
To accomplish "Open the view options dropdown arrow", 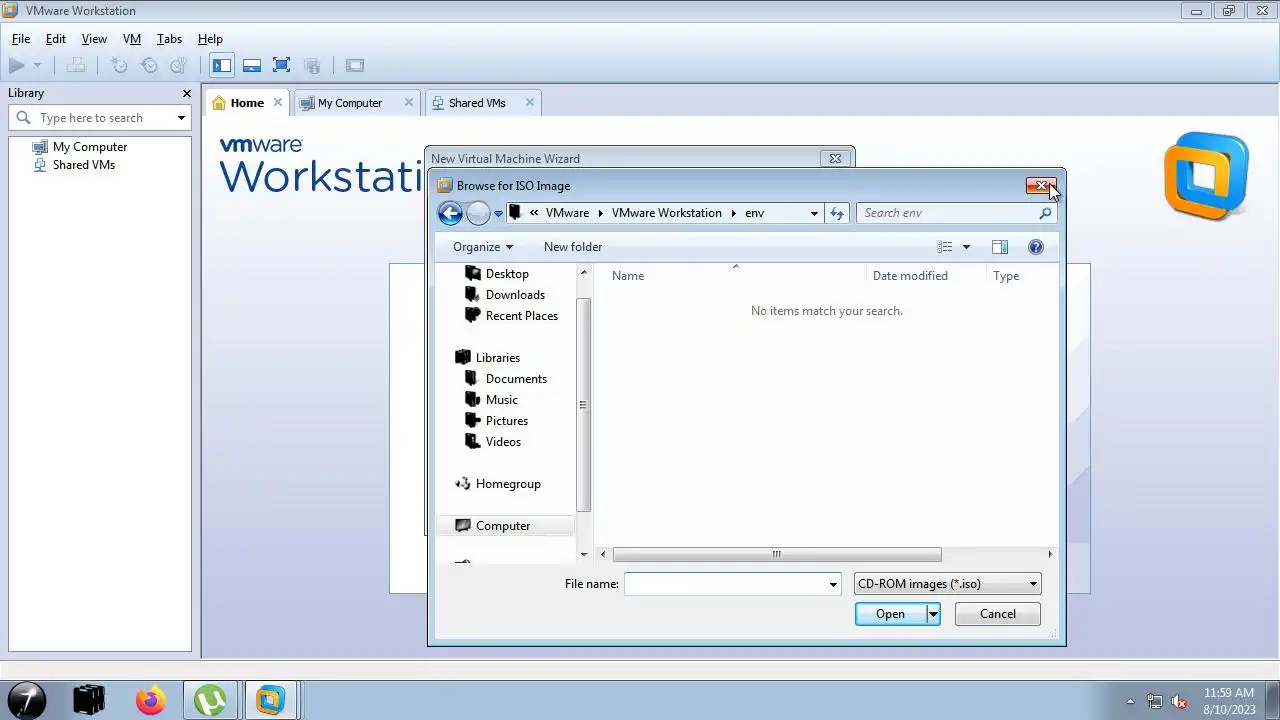I will pos(966,247).
